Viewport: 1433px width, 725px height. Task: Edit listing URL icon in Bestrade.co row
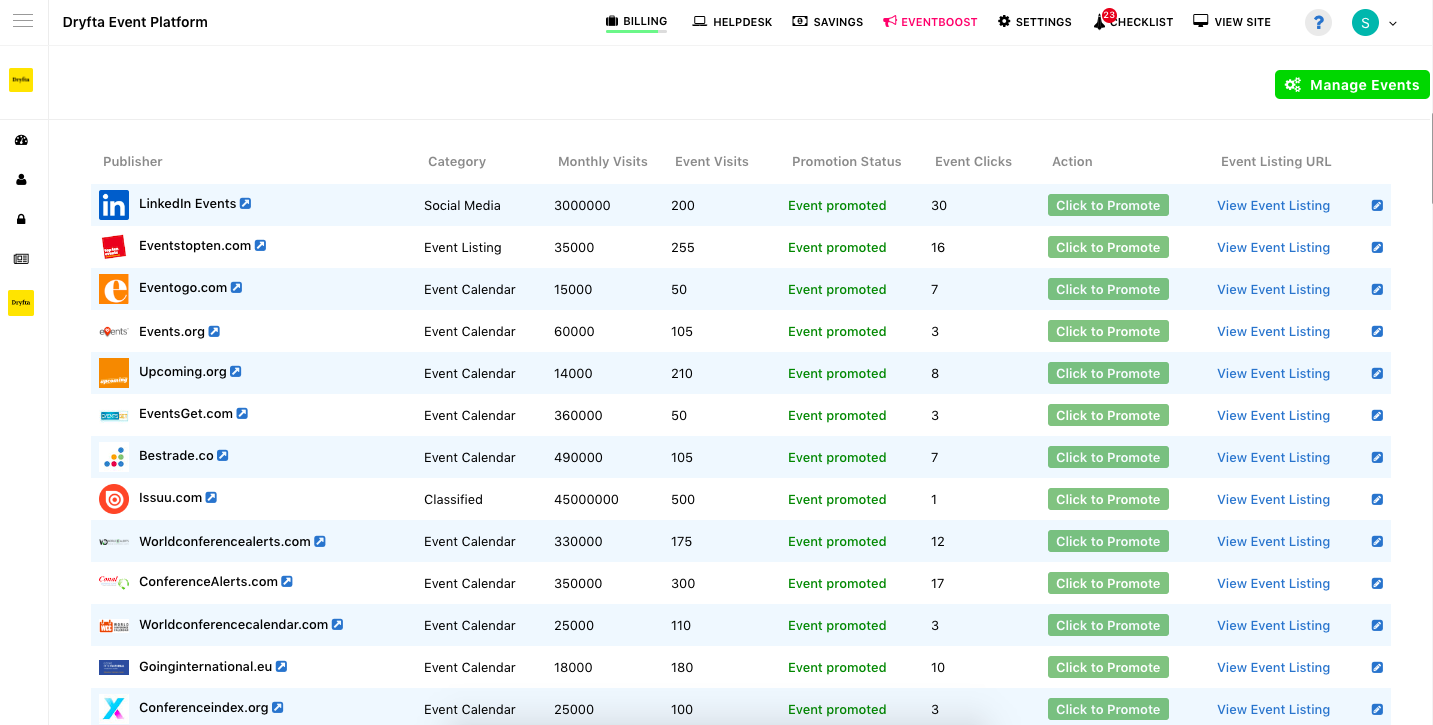[1377, 457]
